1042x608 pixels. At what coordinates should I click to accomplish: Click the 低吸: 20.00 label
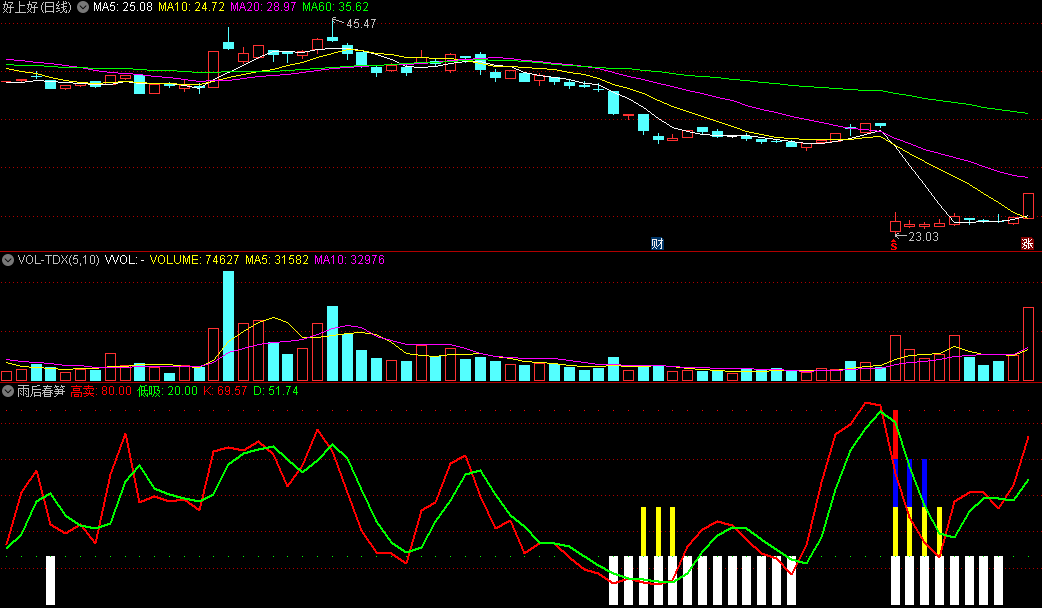(x=167, y=391)
